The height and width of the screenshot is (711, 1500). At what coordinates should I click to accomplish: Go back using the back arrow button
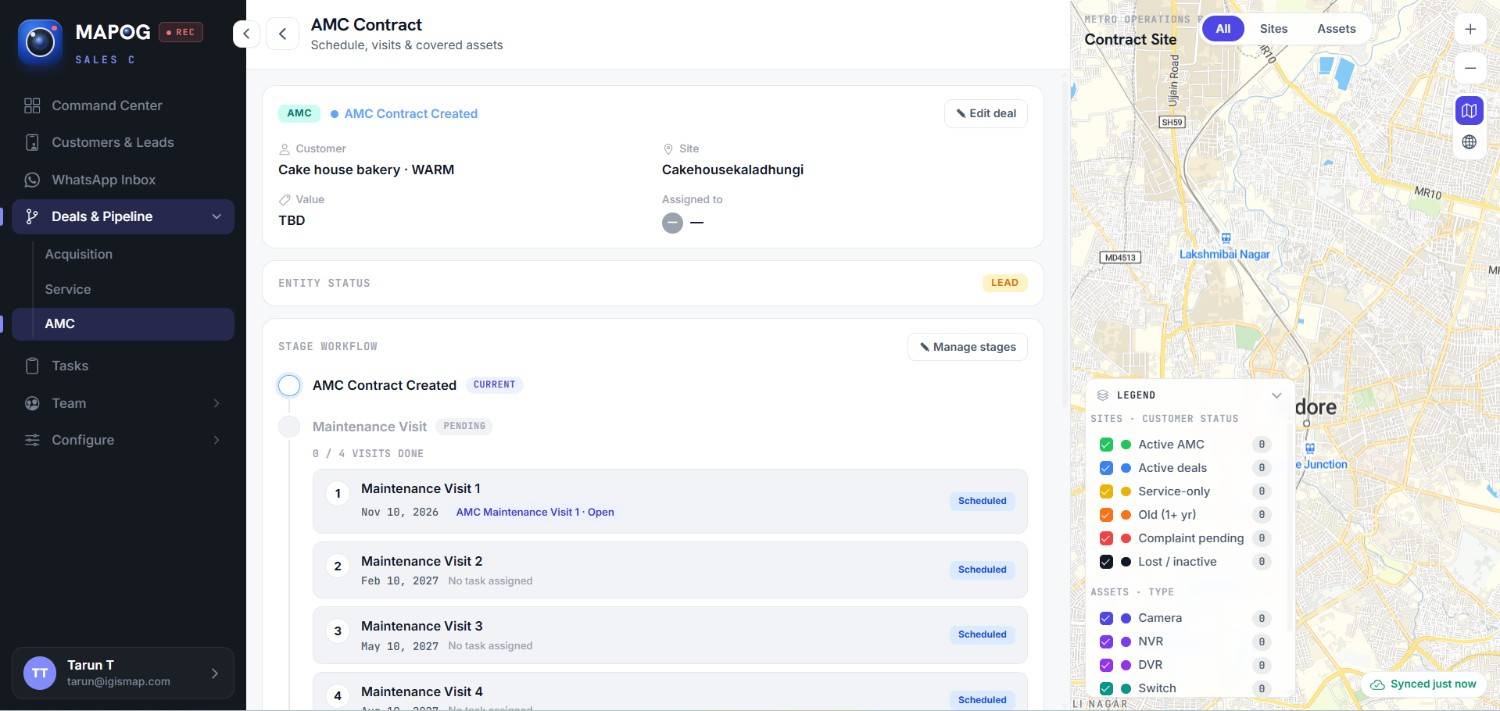click(x=283, y=34)
